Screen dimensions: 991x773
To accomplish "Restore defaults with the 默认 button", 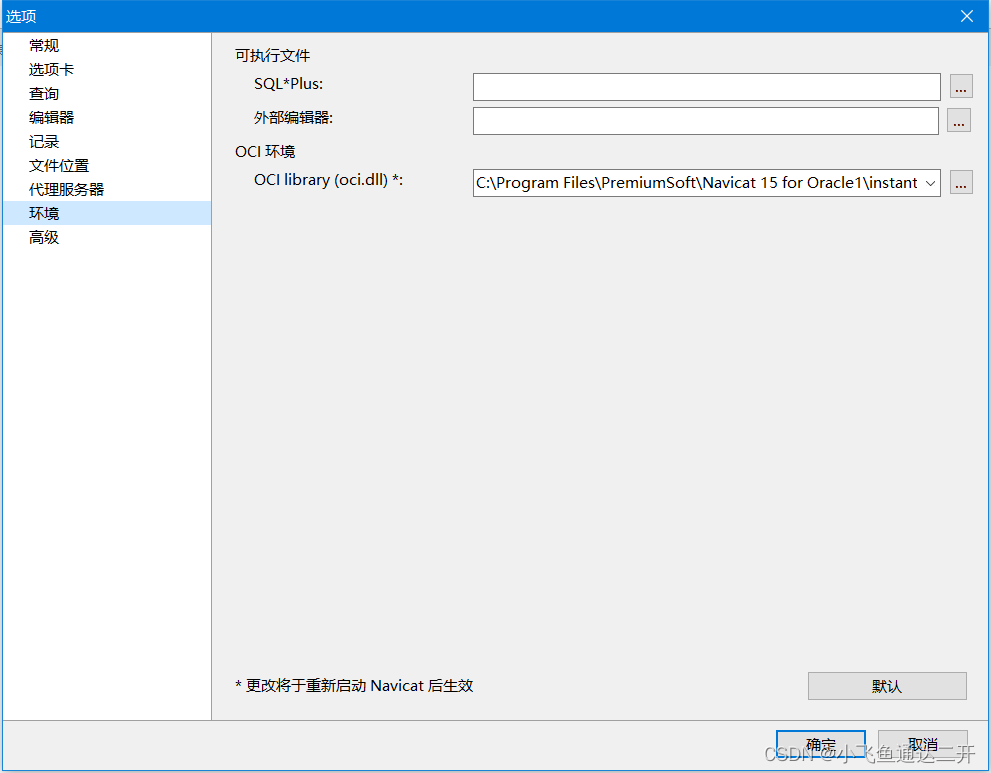I will click(x=887, y=685).
